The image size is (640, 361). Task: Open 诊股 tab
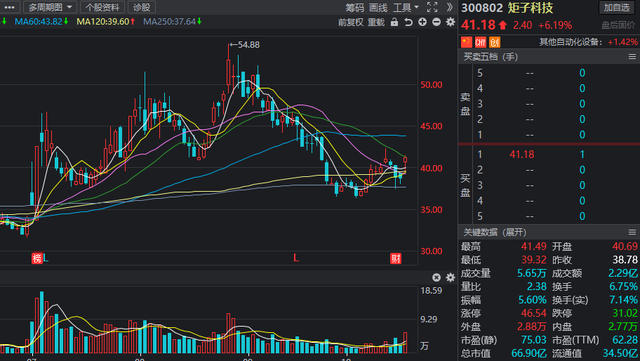[142, 7]
